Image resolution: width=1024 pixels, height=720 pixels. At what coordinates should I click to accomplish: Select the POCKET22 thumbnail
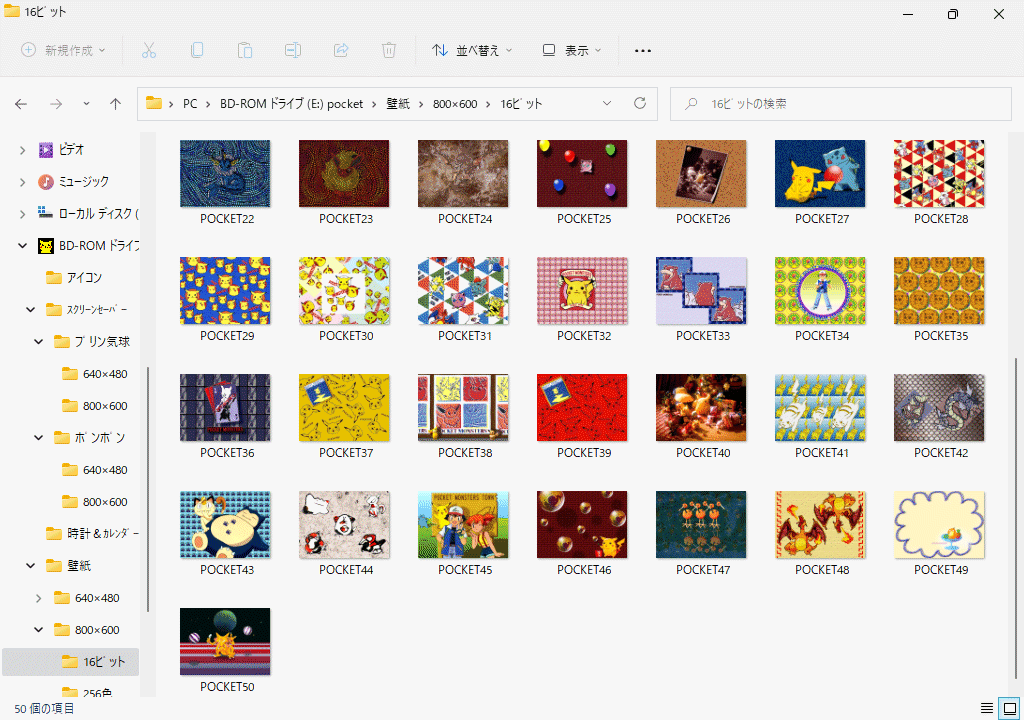[225, 173]
